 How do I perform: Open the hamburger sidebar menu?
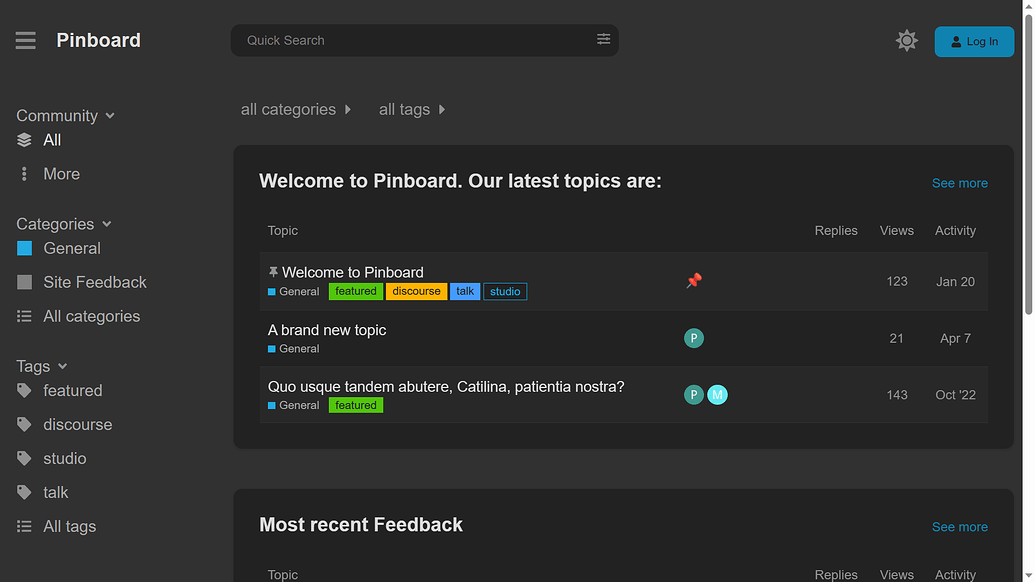click(x=26, y=40)
